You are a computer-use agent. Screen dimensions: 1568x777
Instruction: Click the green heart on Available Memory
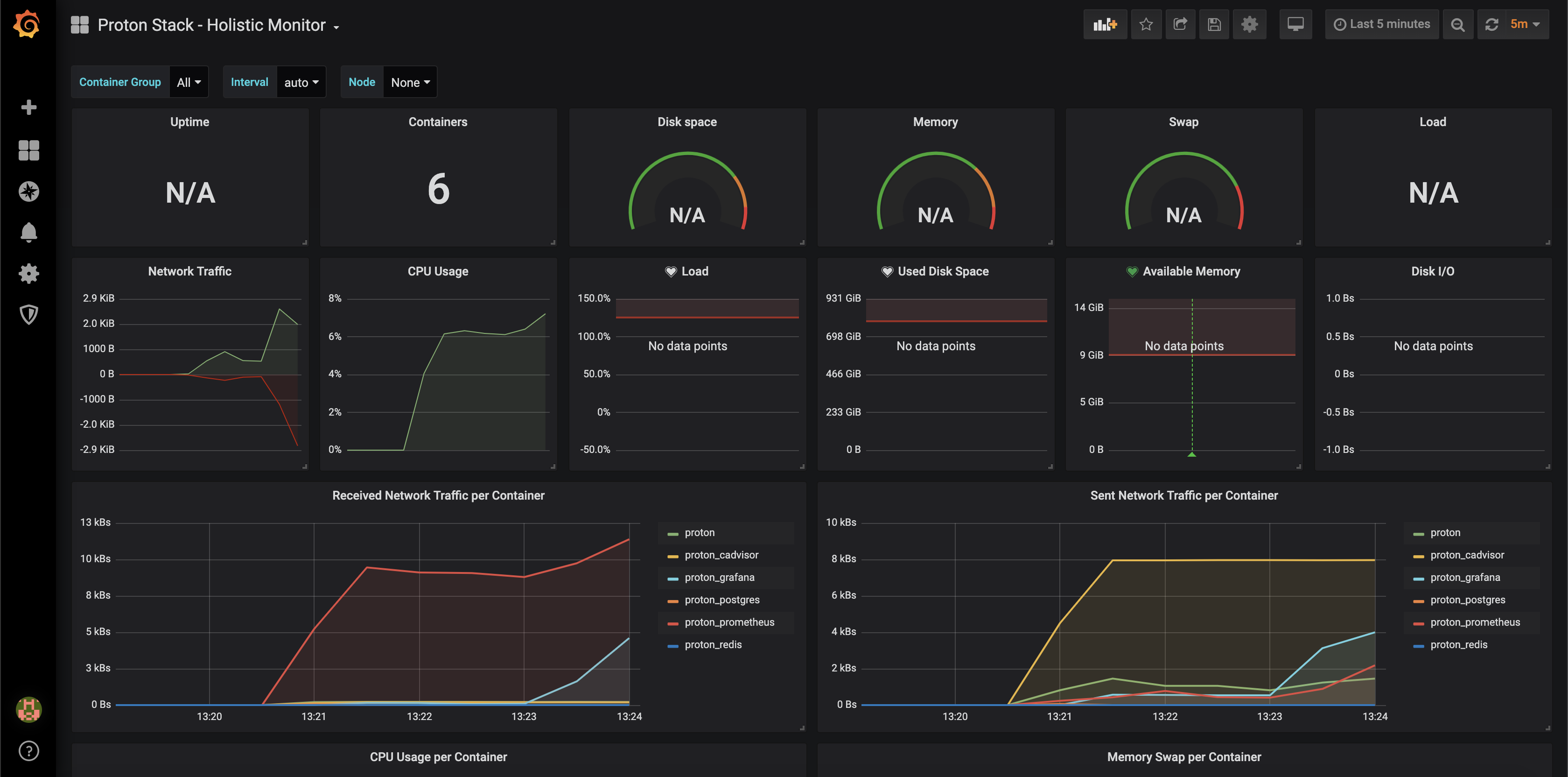(1132, 272)
